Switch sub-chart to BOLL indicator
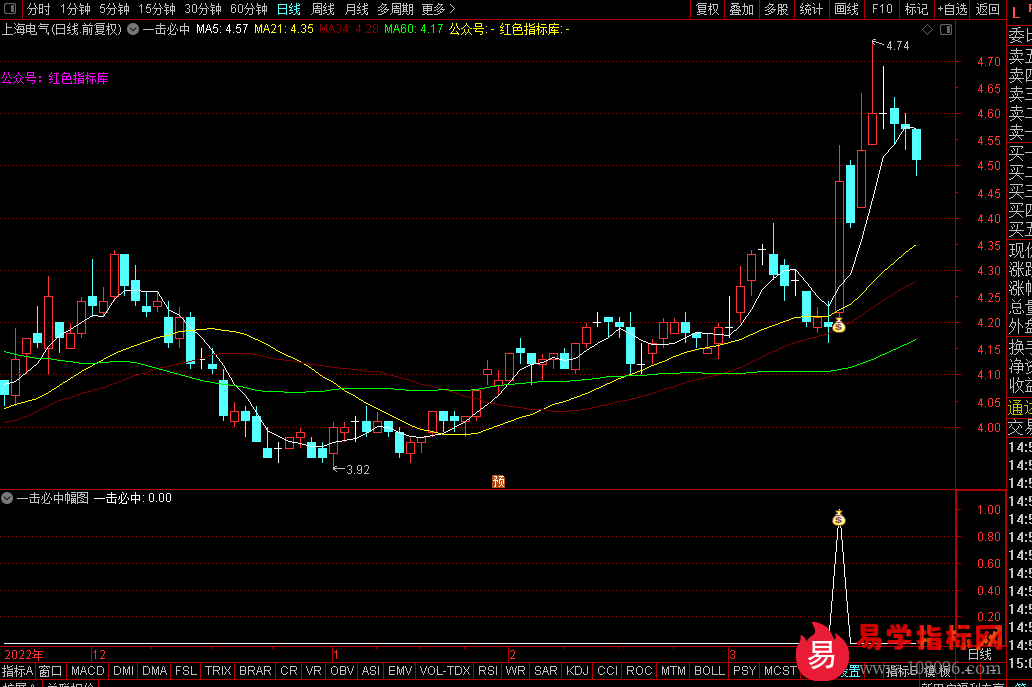 (x=710, y=671)
